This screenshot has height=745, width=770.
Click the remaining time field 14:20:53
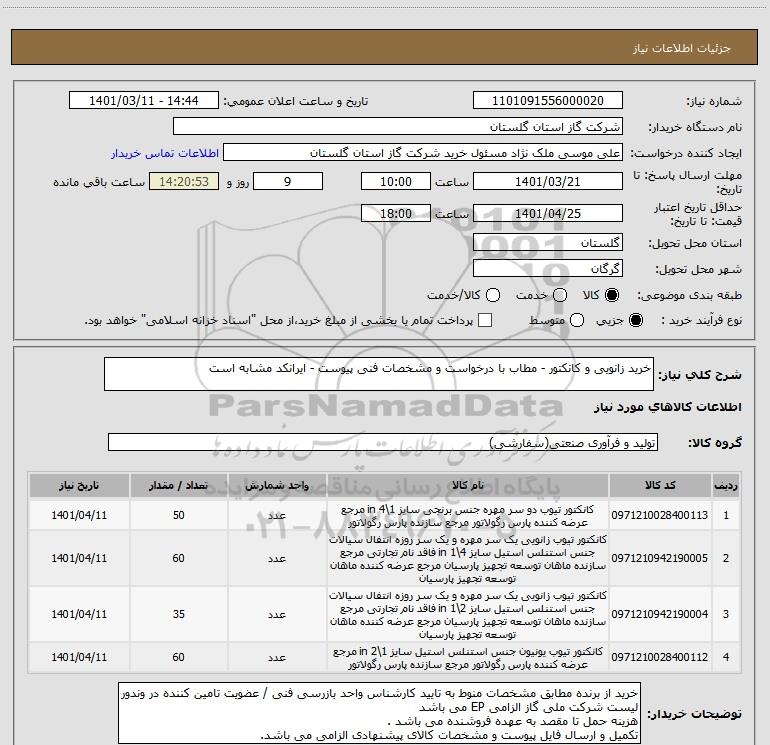coord(184,181)
